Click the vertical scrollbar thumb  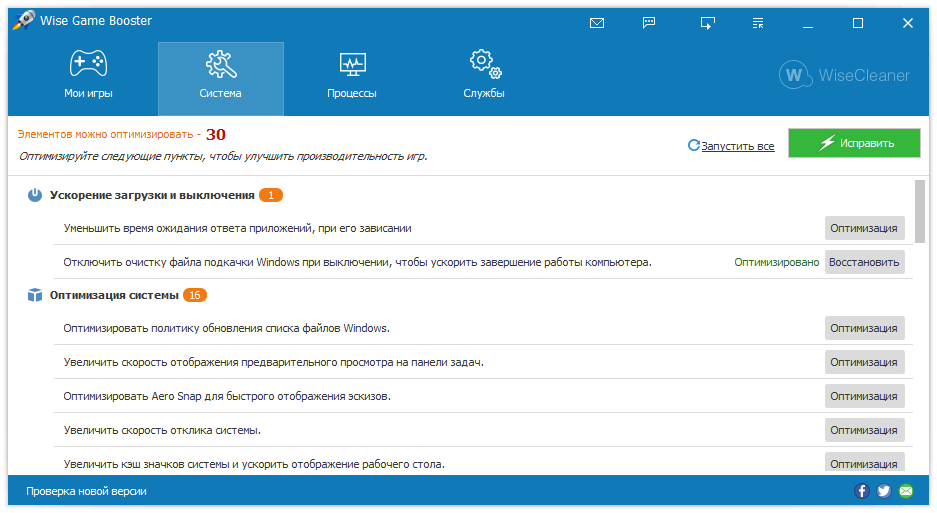coord(920,212)
